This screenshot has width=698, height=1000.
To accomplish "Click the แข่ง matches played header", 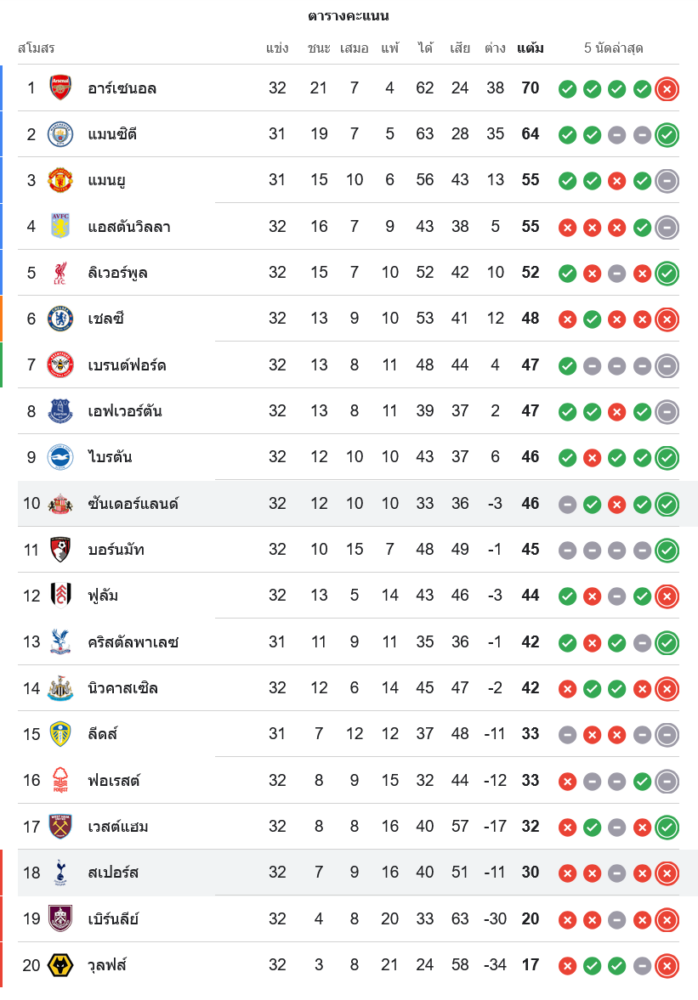I will point(277,48).
